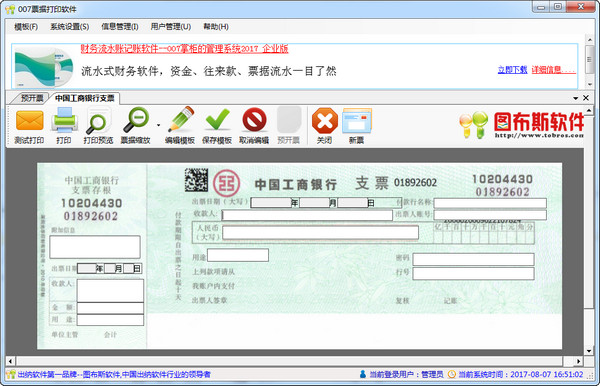Minimize the application window

click(x=541, y=7)
